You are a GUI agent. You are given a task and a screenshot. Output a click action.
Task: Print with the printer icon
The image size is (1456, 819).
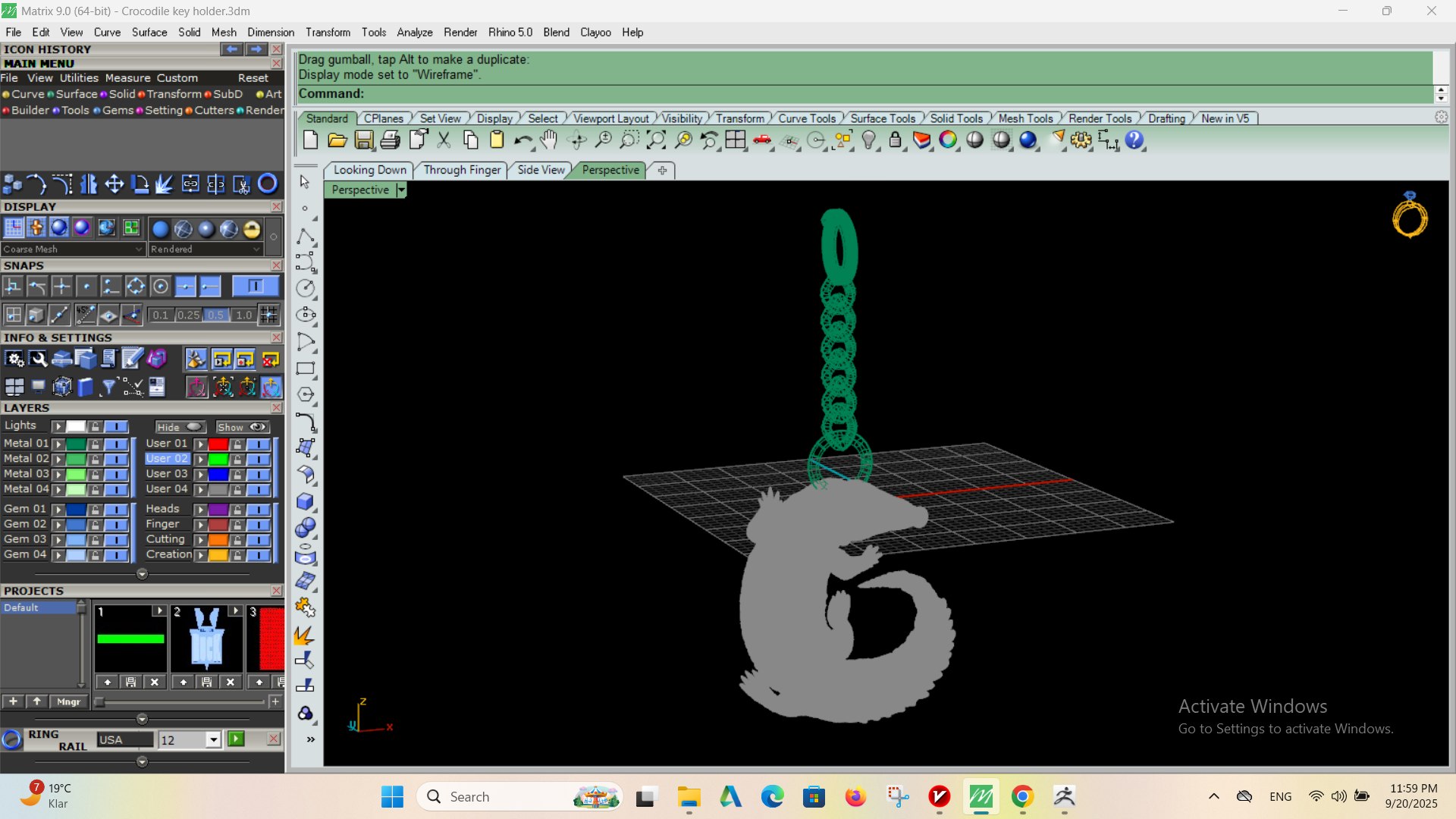(x=391, y=140)
